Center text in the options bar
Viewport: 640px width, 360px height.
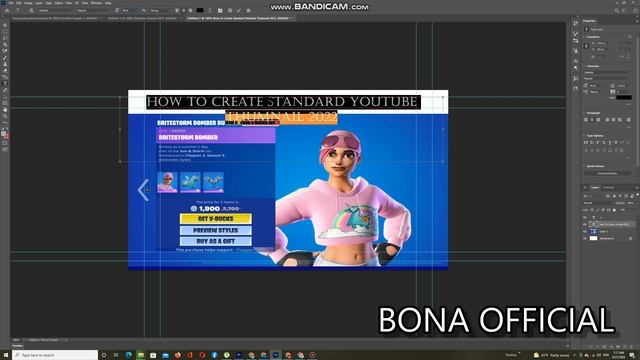pyautogui.click(x=183, y=10)
